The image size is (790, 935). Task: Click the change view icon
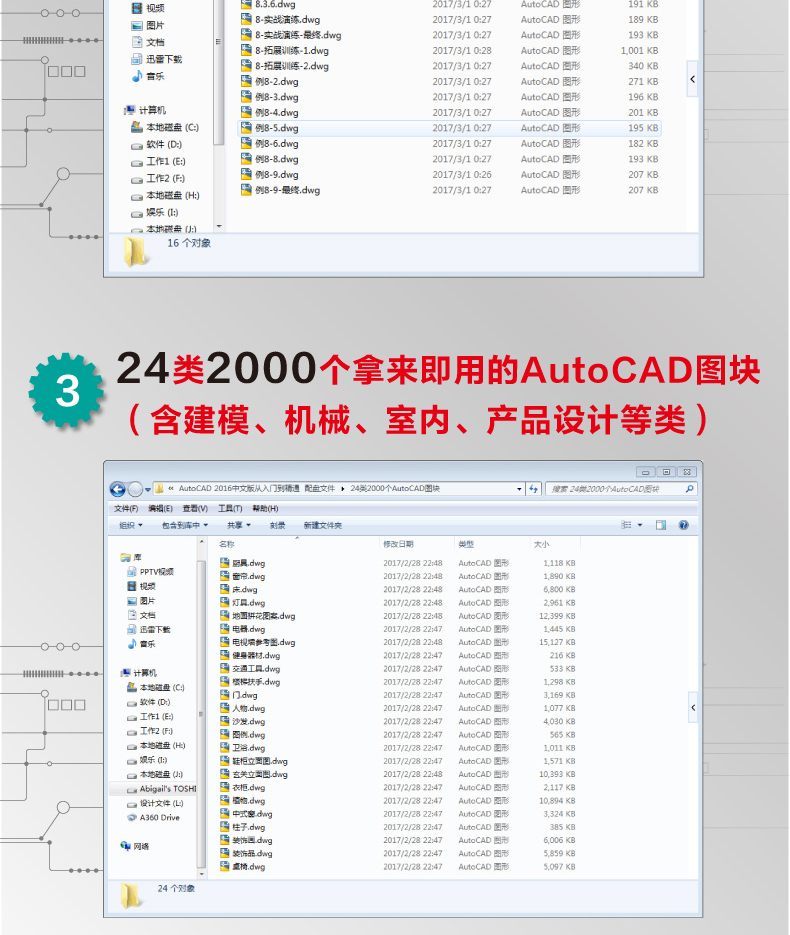(x=627, y=525)
